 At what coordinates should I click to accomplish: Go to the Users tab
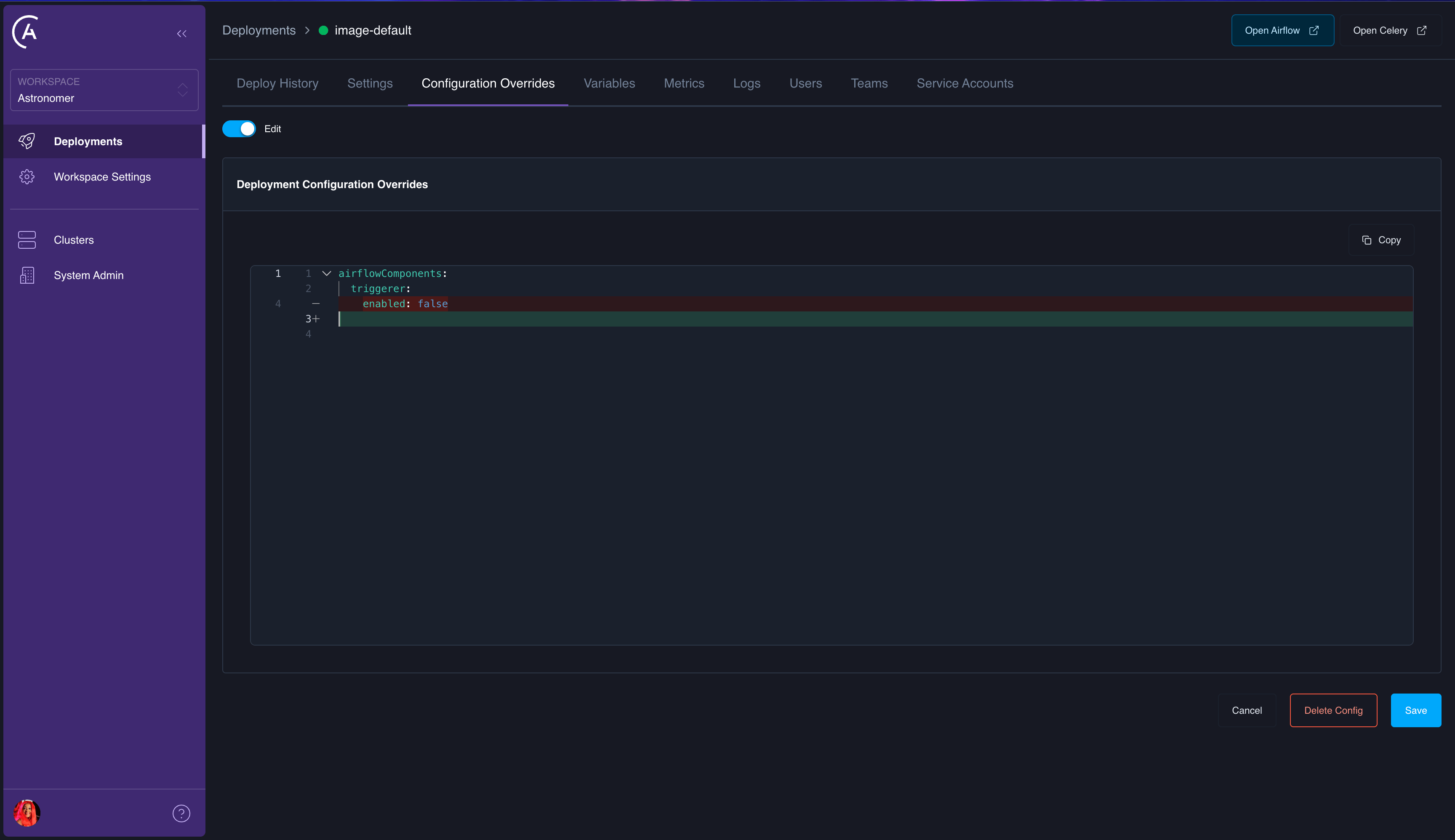coord(806,84)
